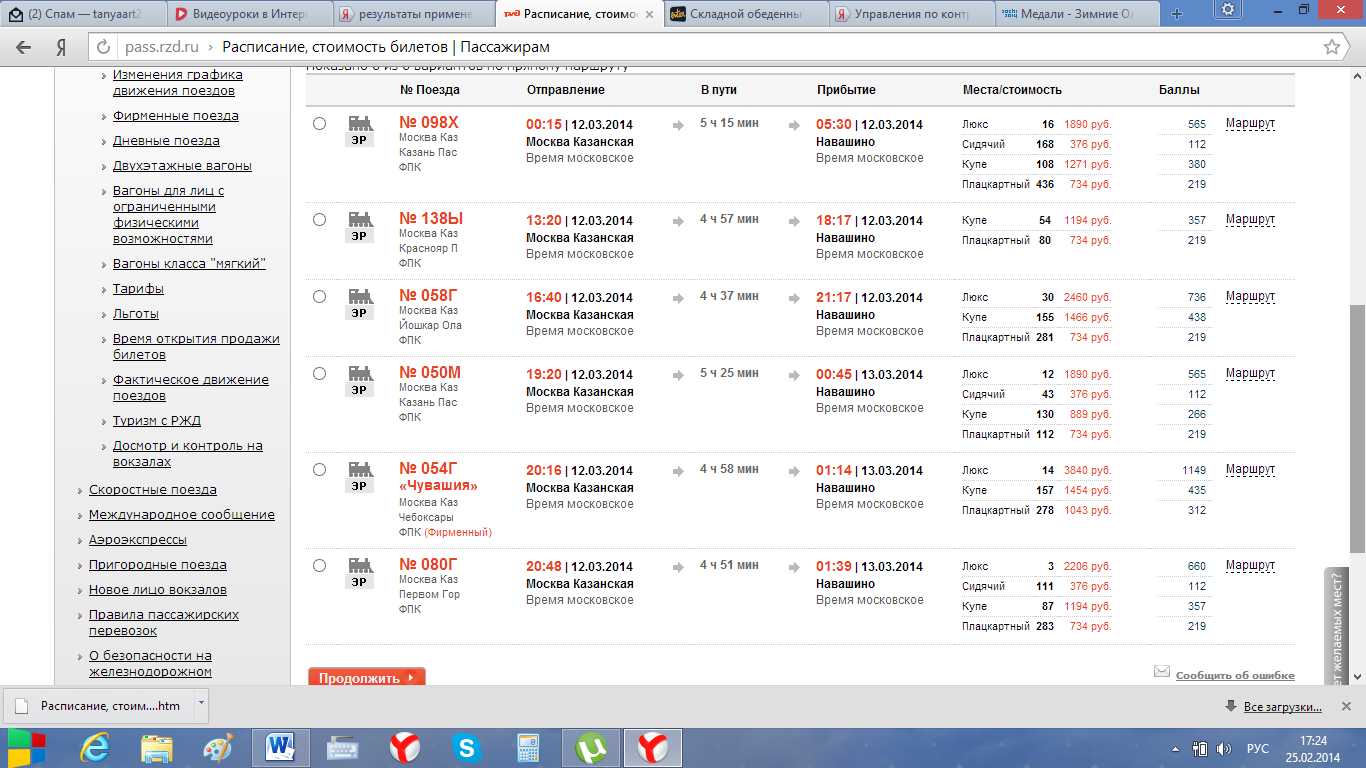Open browser settings gear icon

click(x=1228, y=10)
